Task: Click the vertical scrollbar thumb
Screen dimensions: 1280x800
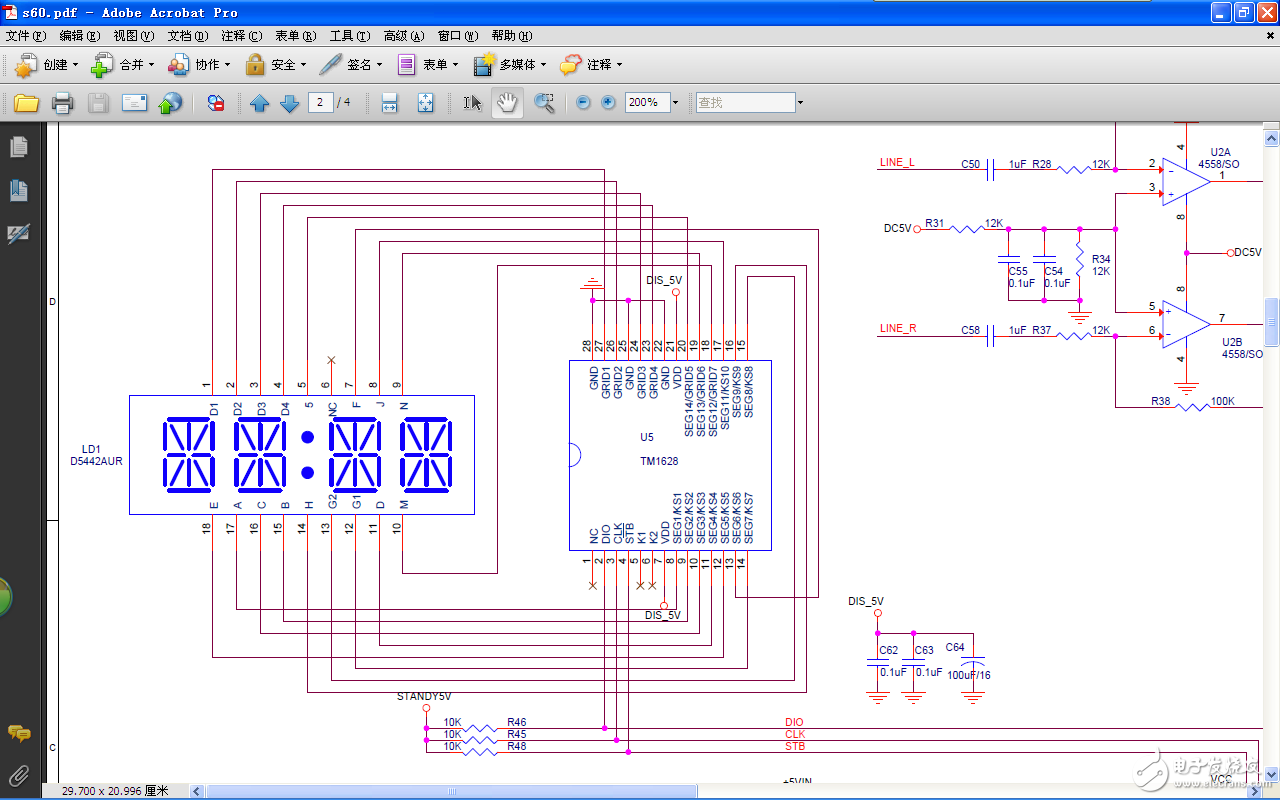Action: click(1272, 322)
